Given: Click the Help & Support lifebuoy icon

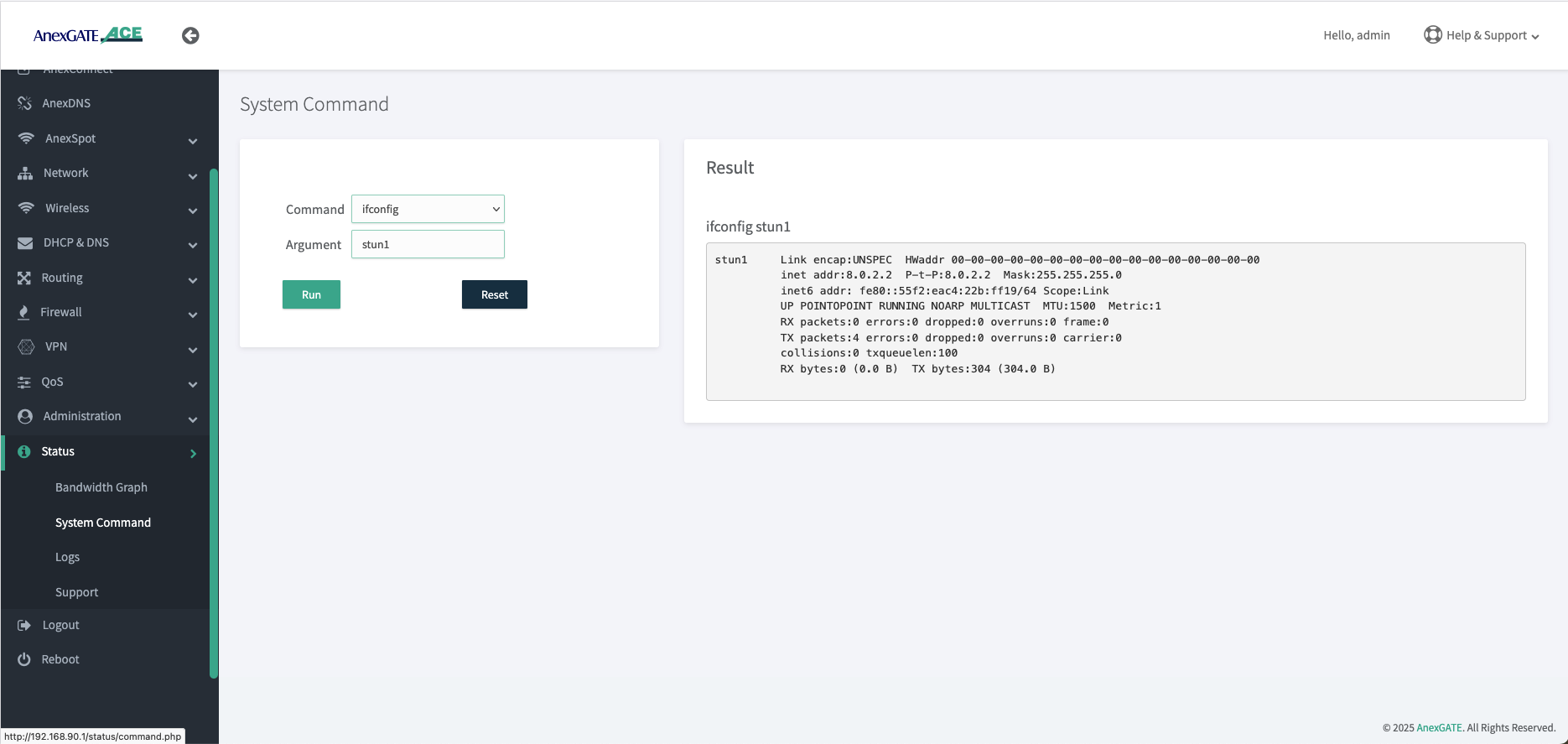Looking at the screenshot, I should click(x=1432, y=35).
